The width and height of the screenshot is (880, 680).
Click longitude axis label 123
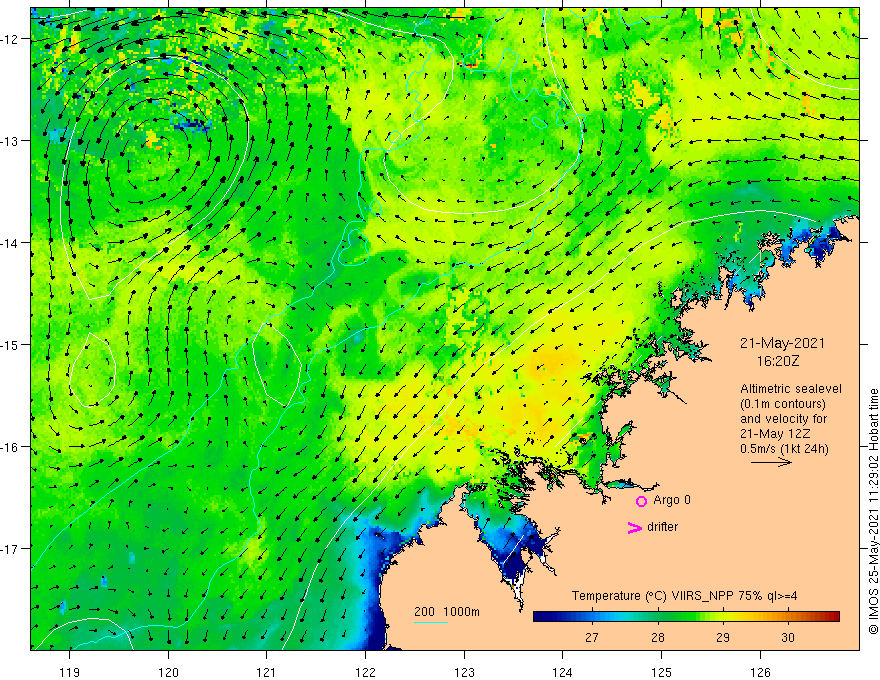coord(464,672)
